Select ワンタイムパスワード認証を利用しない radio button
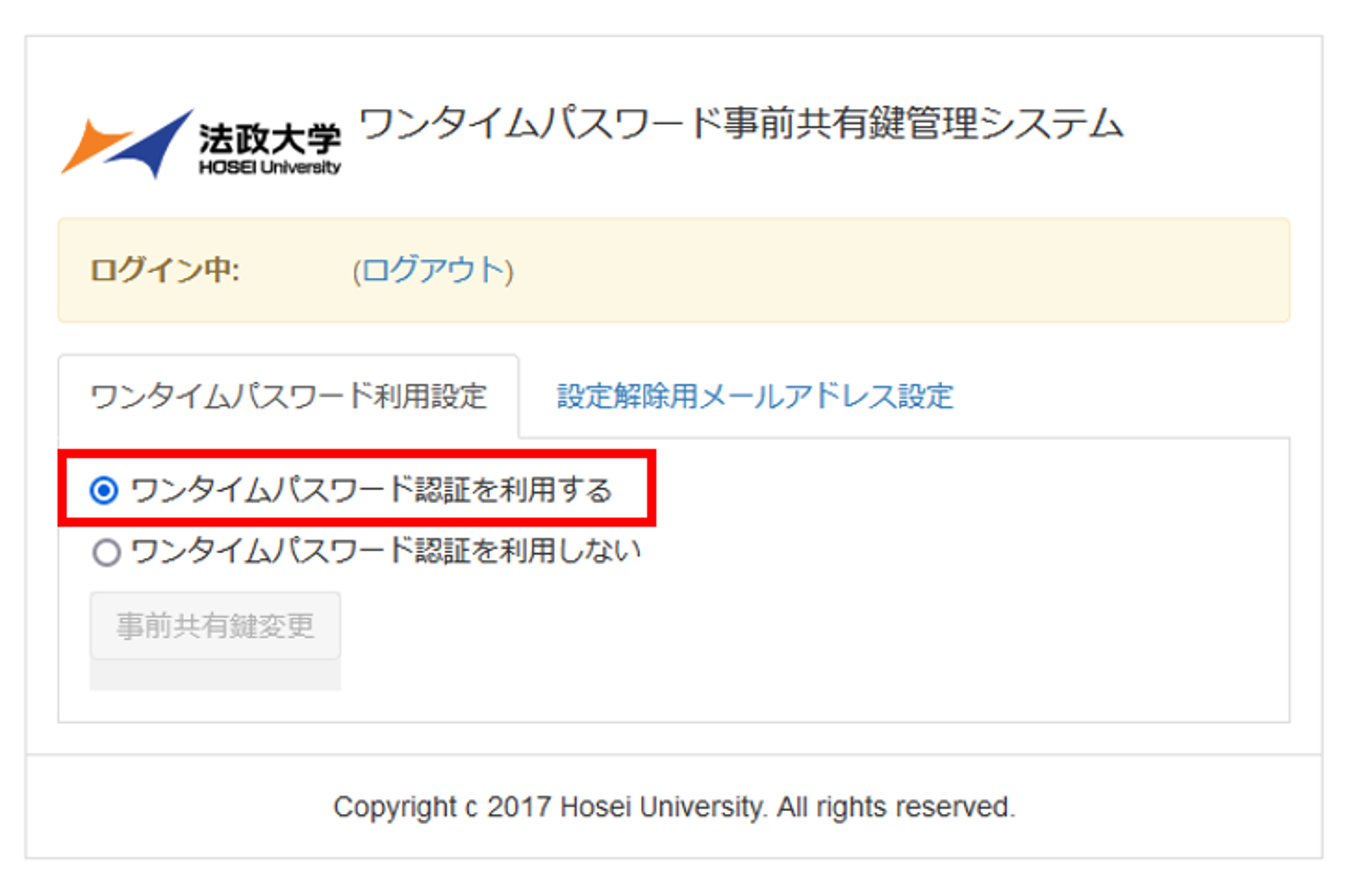 tap(106, 553)
